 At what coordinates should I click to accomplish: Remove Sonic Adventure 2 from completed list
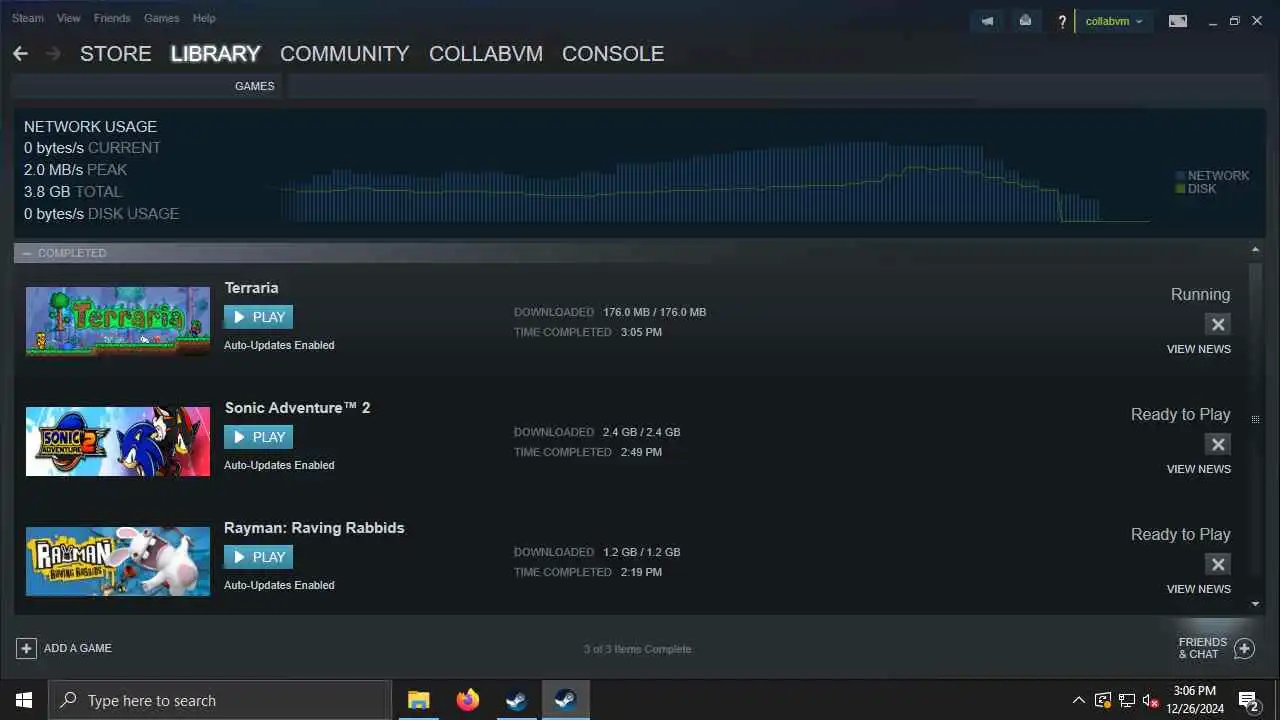coord(1218,444)
